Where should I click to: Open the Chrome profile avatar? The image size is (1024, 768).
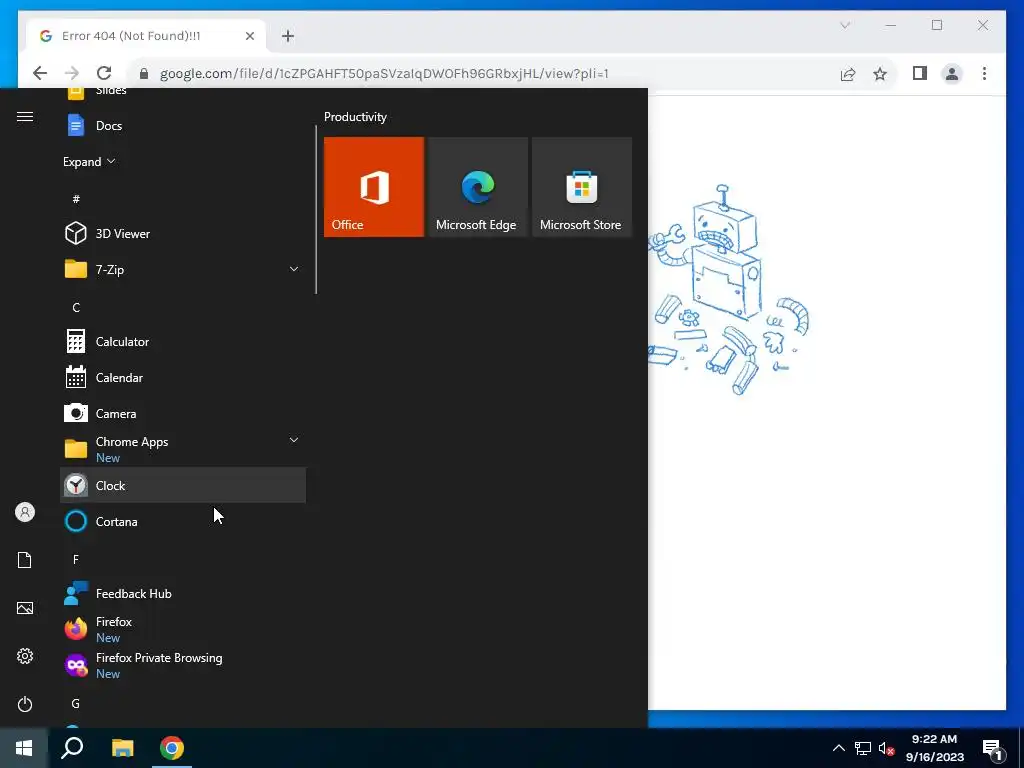point(952,74)
